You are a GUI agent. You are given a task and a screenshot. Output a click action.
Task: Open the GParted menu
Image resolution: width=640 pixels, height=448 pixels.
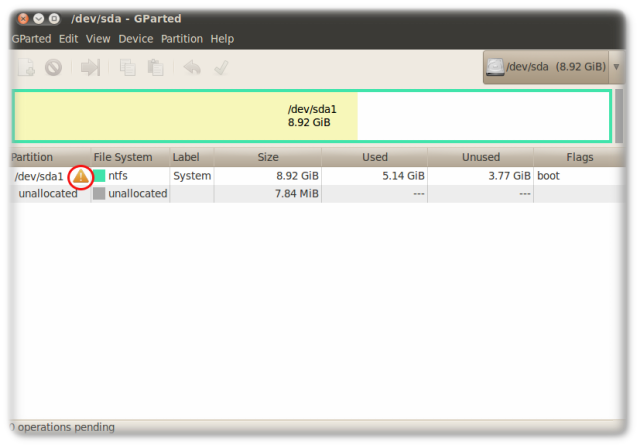point(31,39)
